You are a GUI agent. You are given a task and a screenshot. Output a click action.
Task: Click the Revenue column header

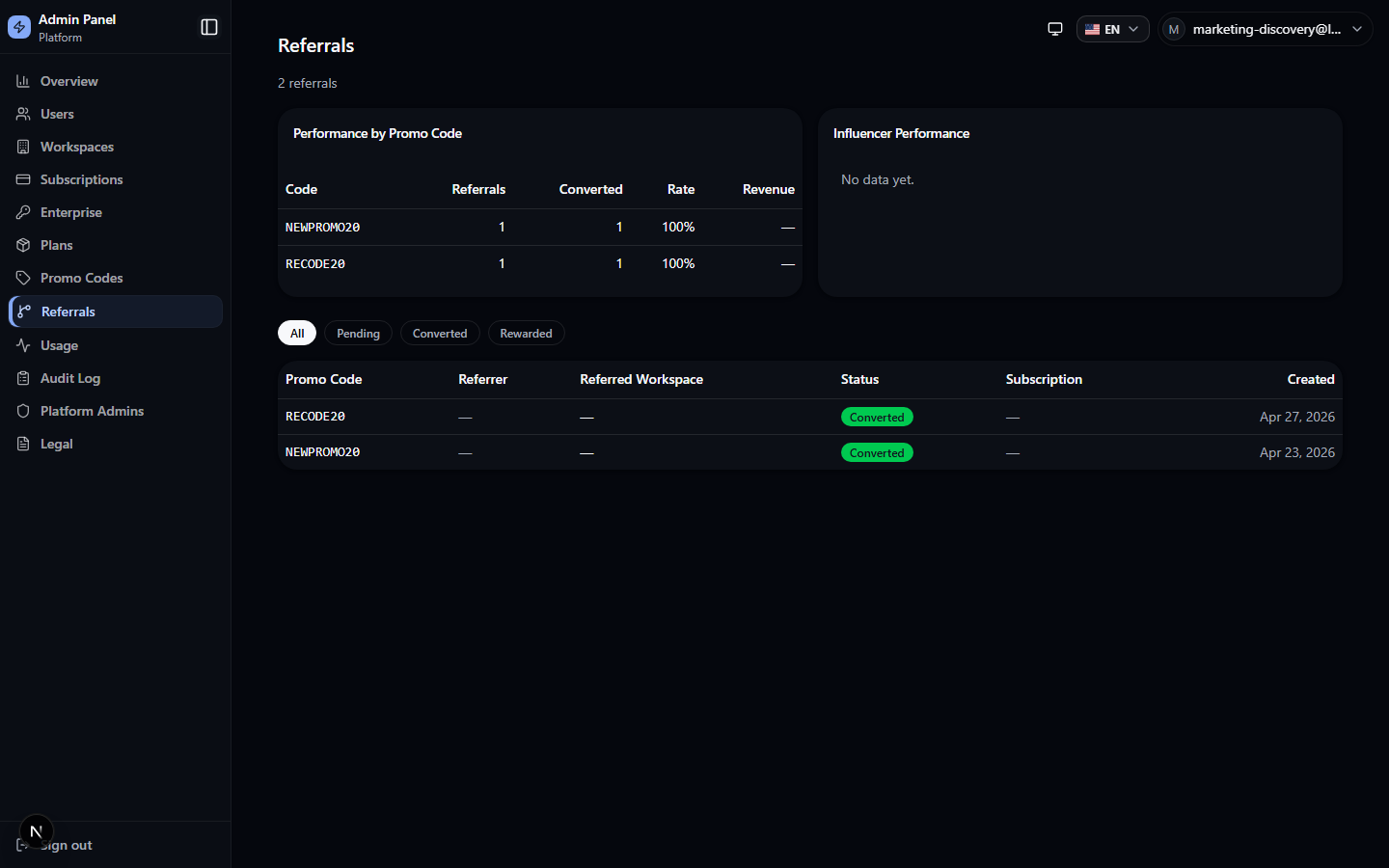pyautogui.click(x=769, y=189)
